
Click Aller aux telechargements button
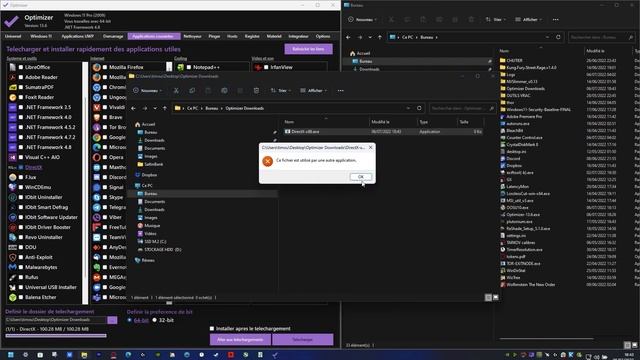point(240,340)
